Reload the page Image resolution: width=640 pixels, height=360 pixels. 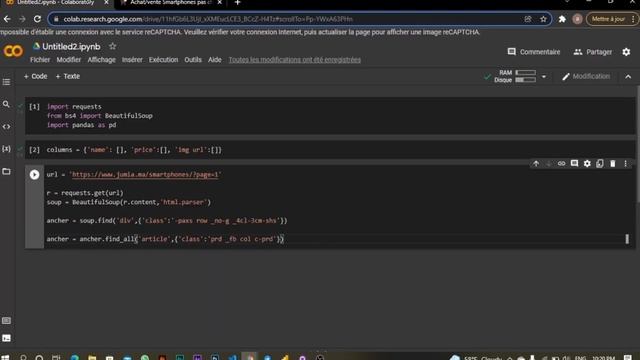(x=37, y=19)
